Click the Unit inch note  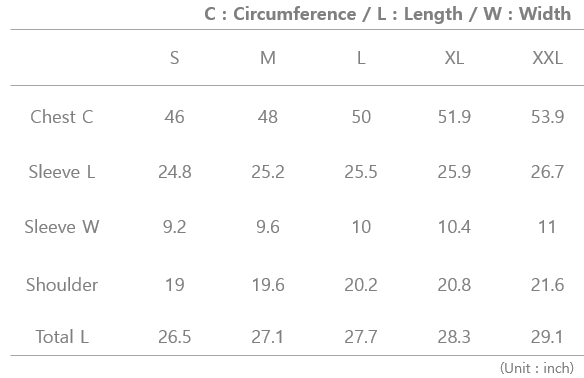(537, 368)
